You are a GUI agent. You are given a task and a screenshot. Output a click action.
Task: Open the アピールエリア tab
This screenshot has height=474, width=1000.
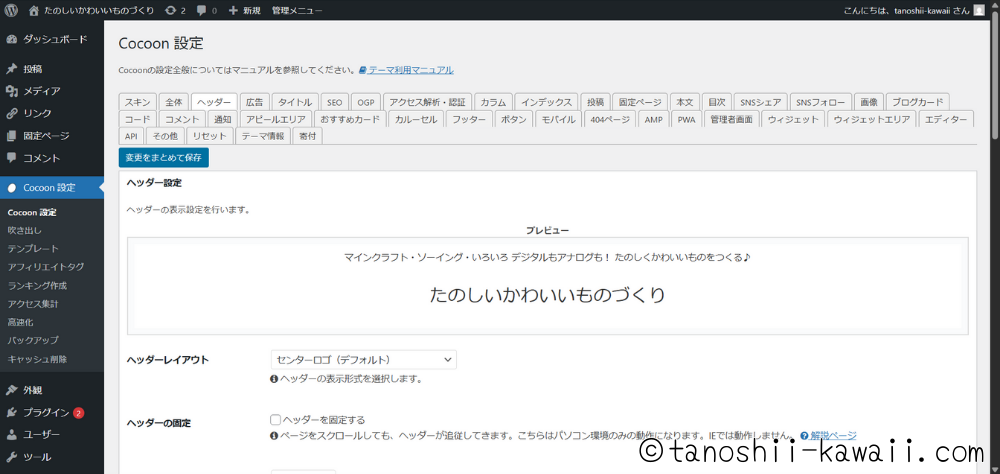(x=276, y=119)
